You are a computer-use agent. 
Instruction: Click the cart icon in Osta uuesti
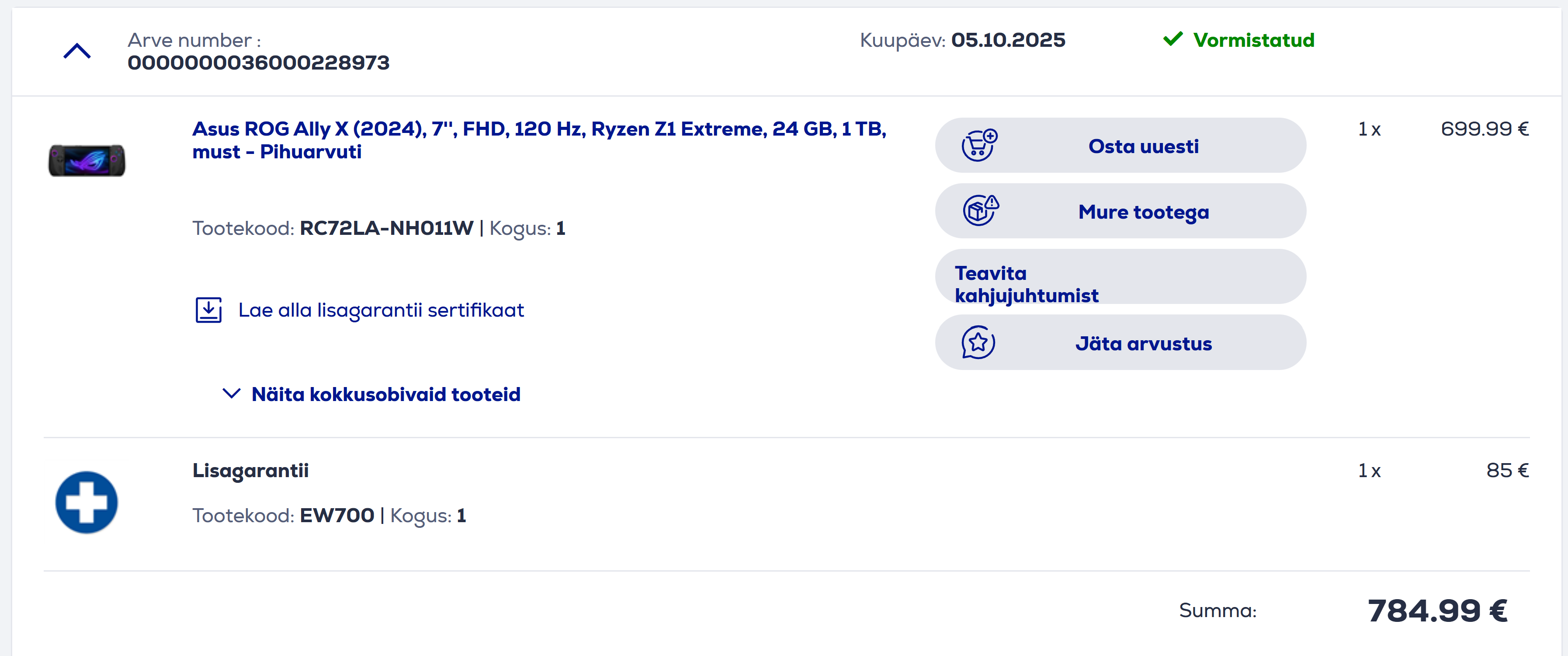tap(979, 146)
